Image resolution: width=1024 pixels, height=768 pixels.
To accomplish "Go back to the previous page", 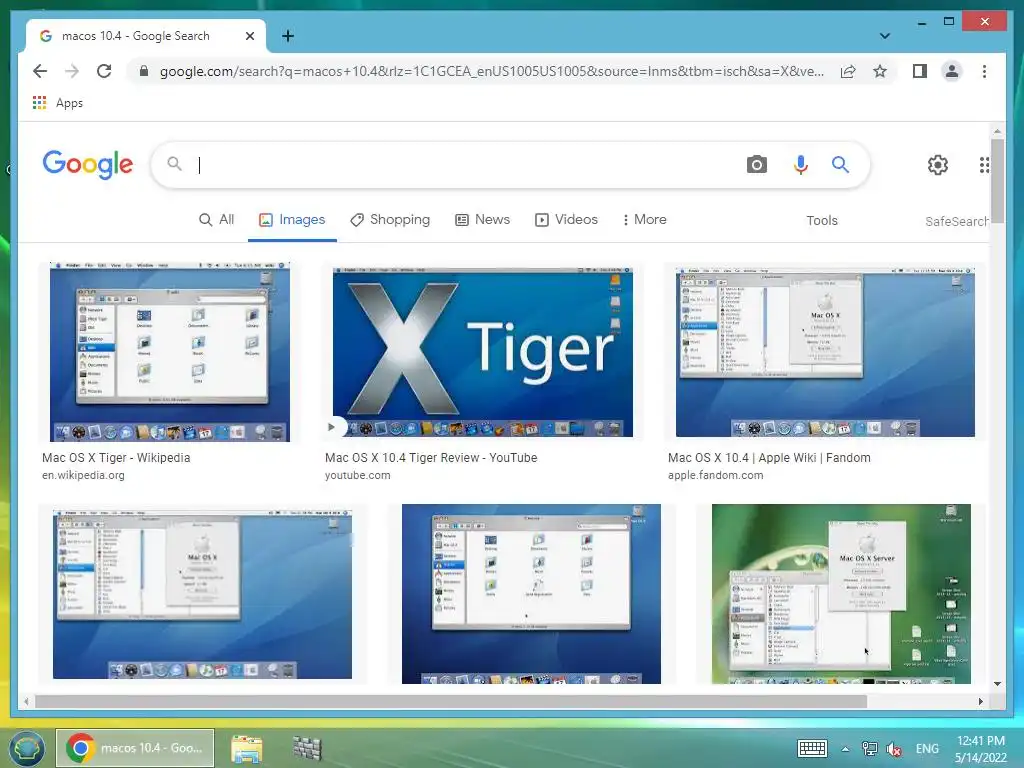I will [40, 71].
